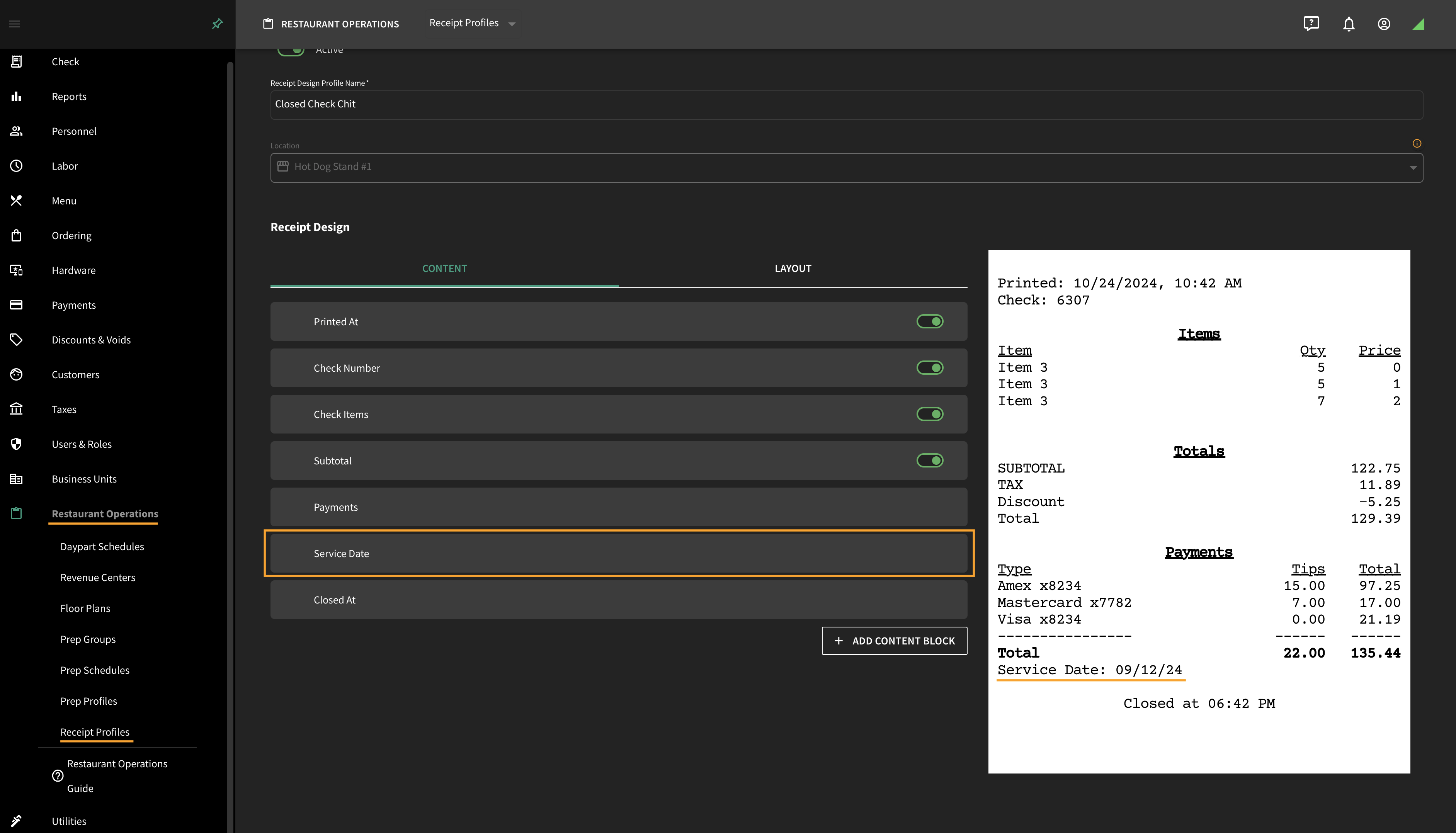The height and width of the screenshot is (833, 1456).
Task: Collapse Restaurant Operations sidebar section
Action: coord(105,514)
